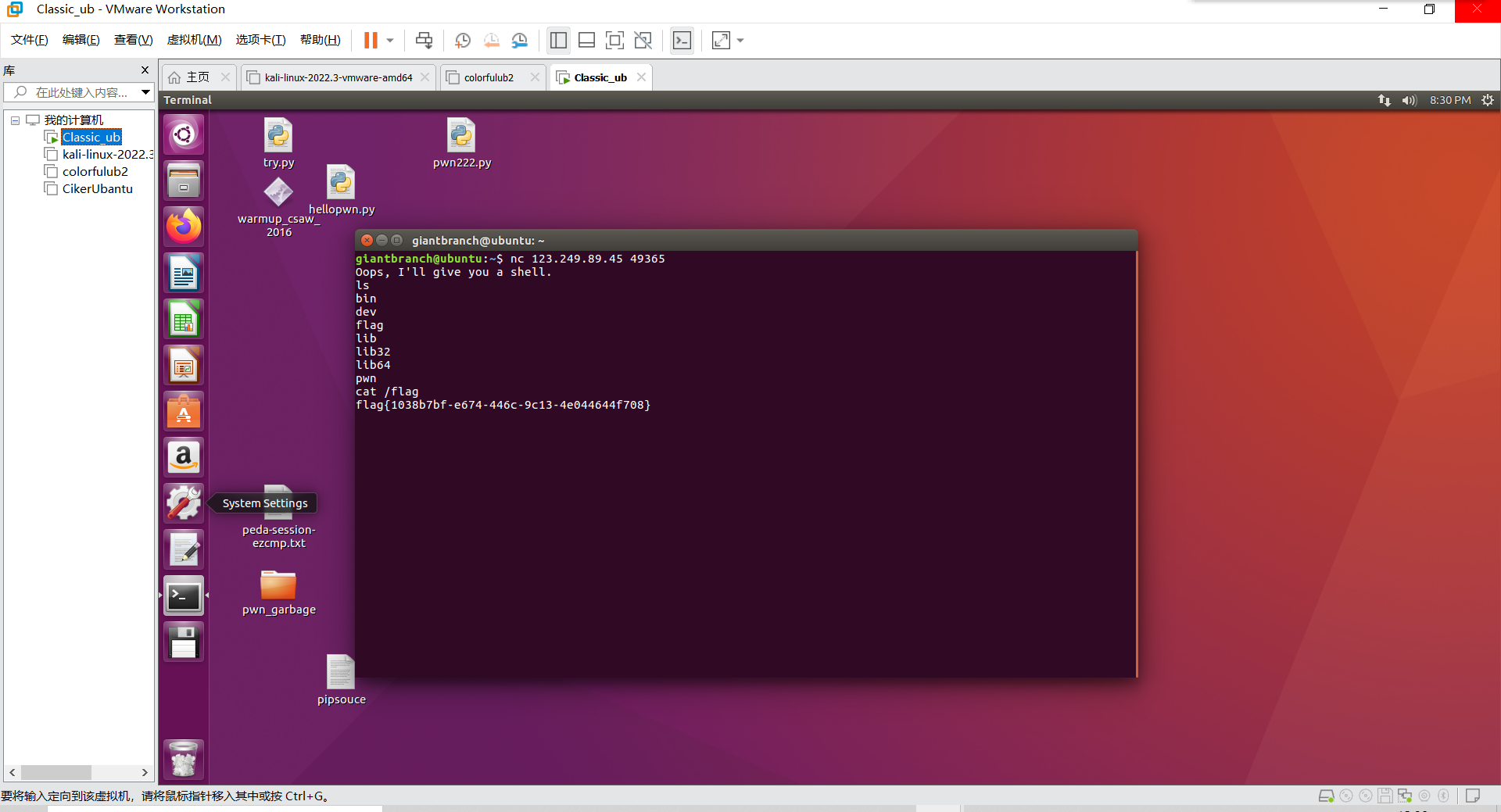Open Ubuntu Software from the launcher
The height and width of the screenshot is (812, 1501).
pyautogui.click(x=184, y=411)
